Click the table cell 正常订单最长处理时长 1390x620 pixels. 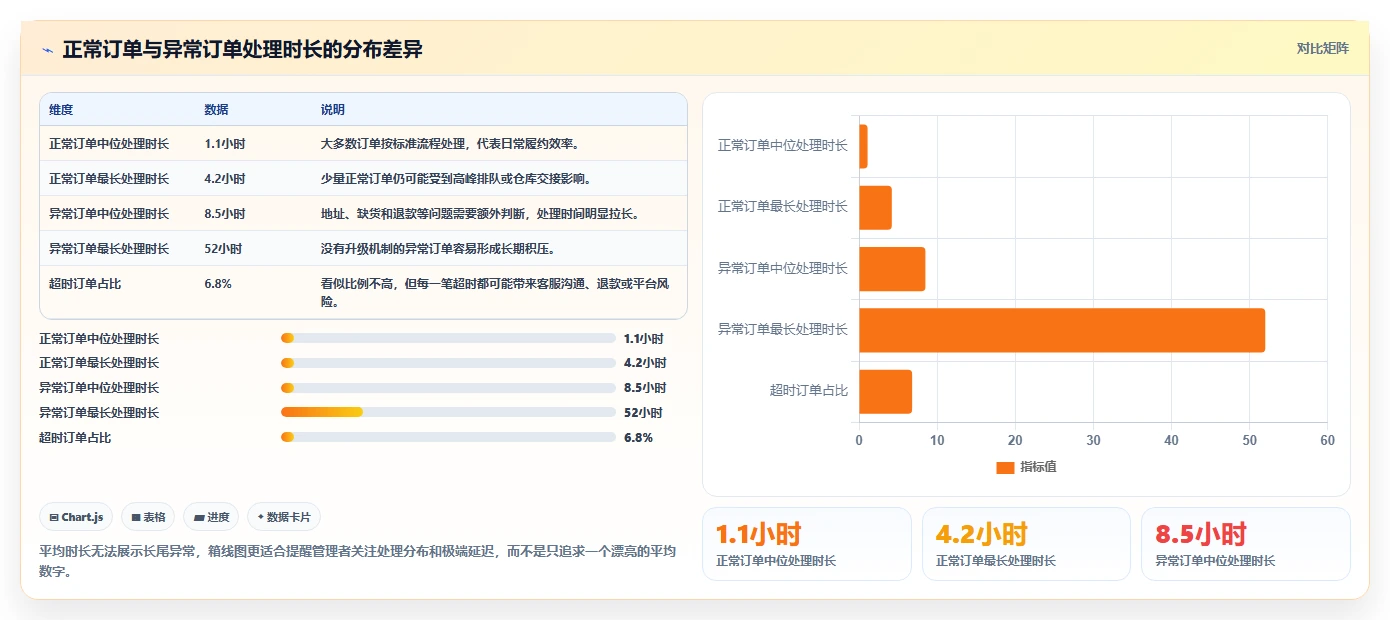[x=109, y=179]
